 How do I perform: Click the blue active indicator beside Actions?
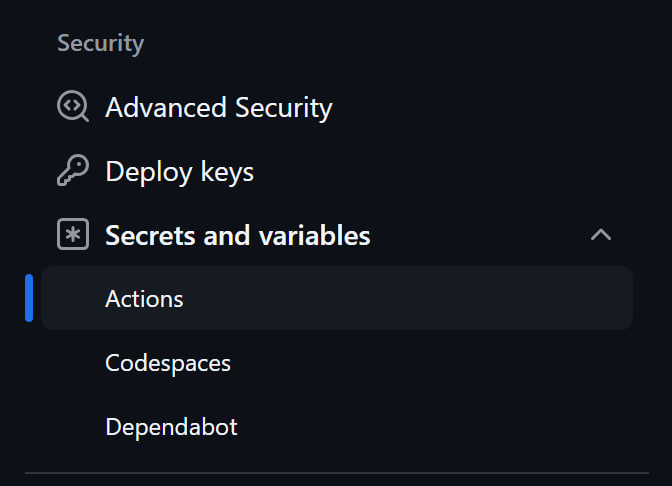(x=29, y=298)
